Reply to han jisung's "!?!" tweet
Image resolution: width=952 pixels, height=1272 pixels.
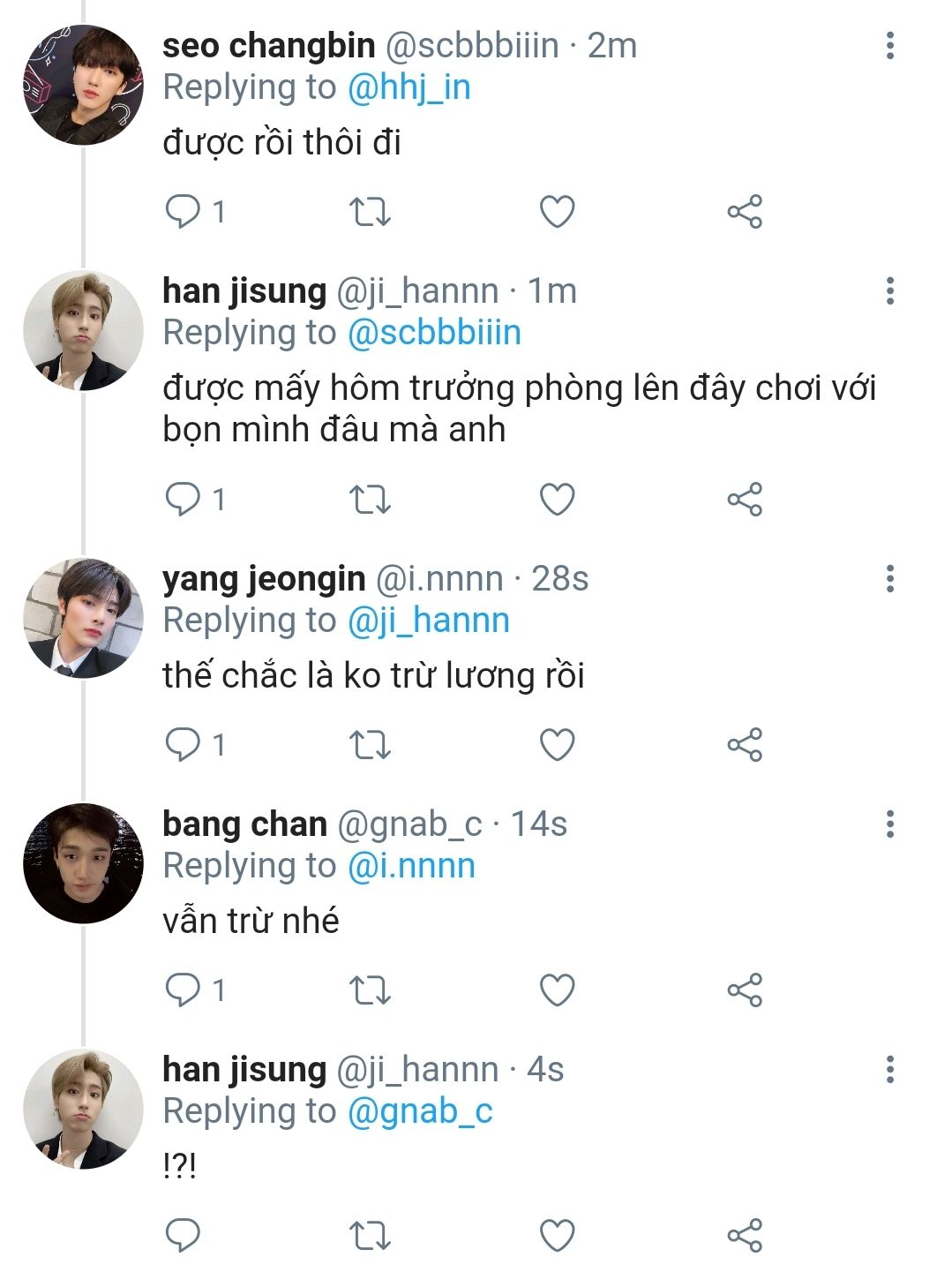click(184, 1236)
